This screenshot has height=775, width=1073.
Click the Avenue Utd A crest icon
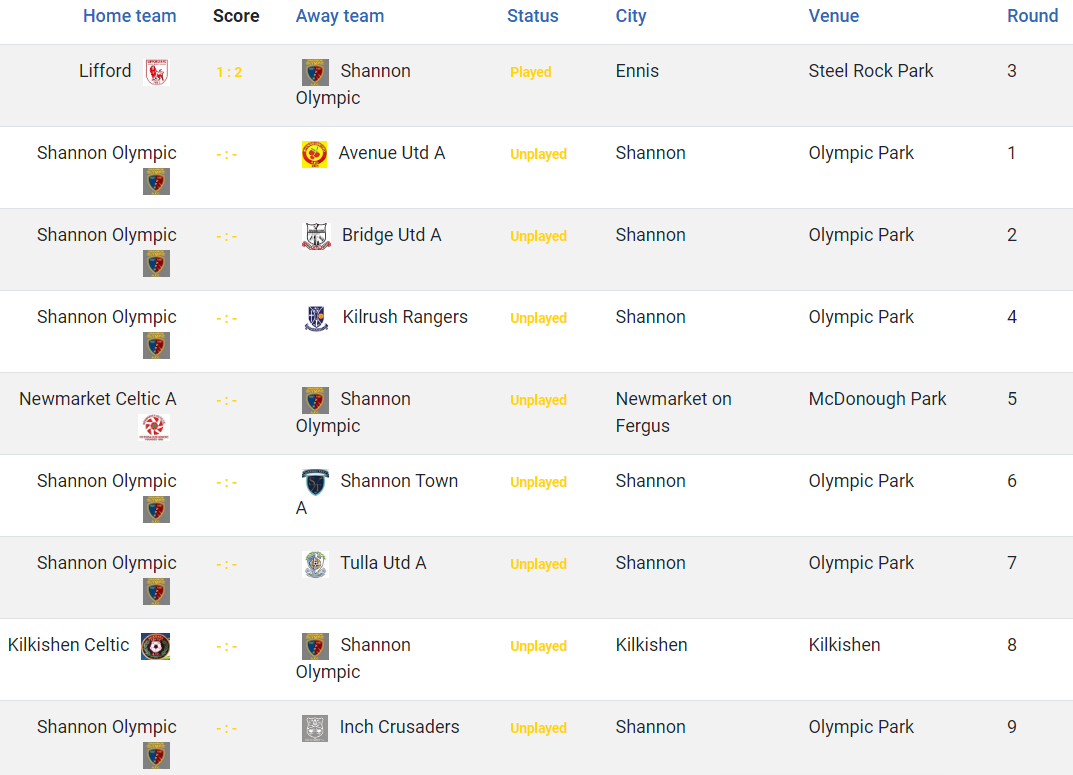pyautogui.click(x=315, y=154)
